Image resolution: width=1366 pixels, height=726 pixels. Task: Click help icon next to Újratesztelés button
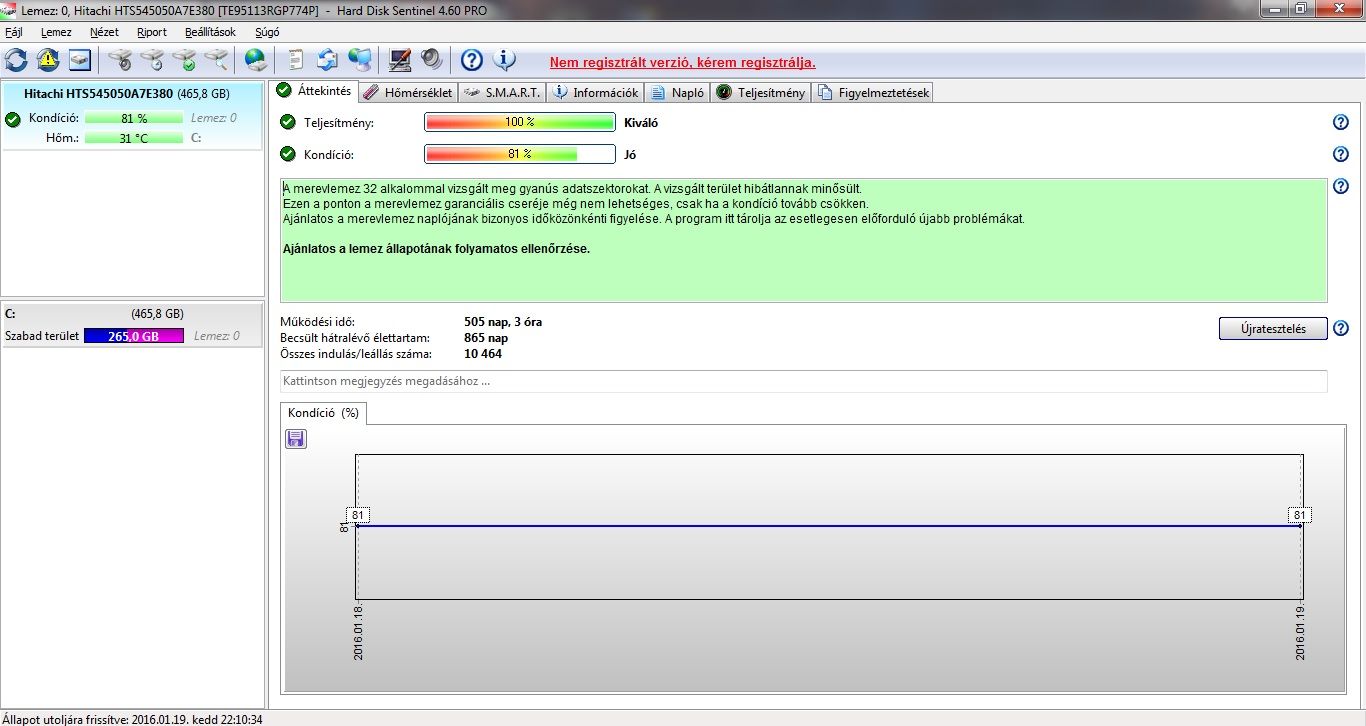pyautogui.click(x=1341, y=328)
